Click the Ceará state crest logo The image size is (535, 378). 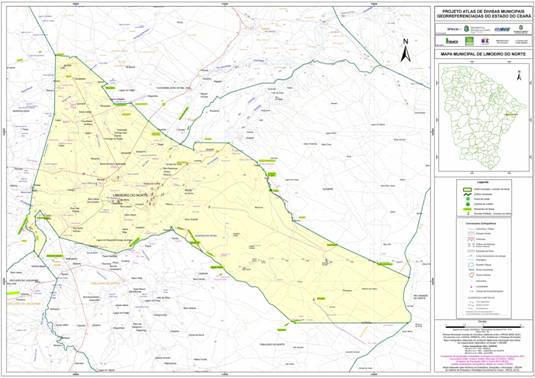pyautogui.click(x=466, y=29)
